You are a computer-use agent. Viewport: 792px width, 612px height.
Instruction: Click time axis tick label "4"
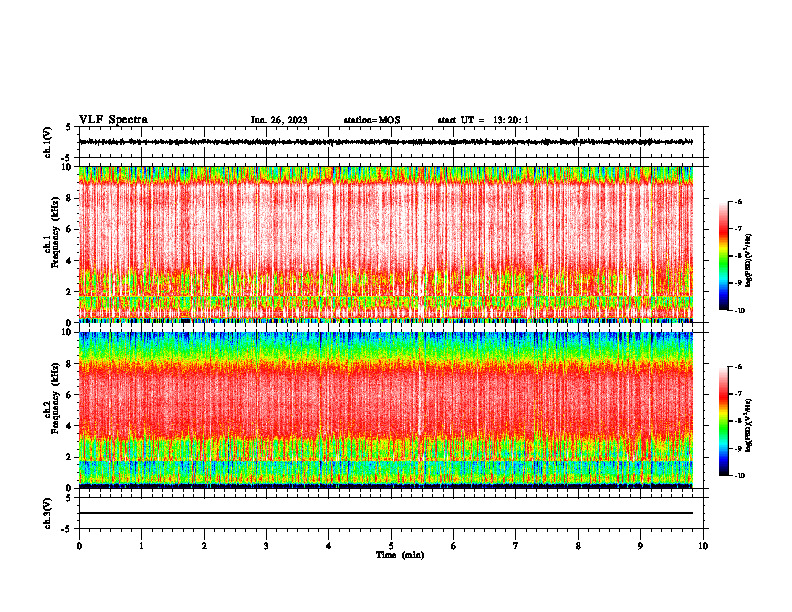[x=329, y=546]
